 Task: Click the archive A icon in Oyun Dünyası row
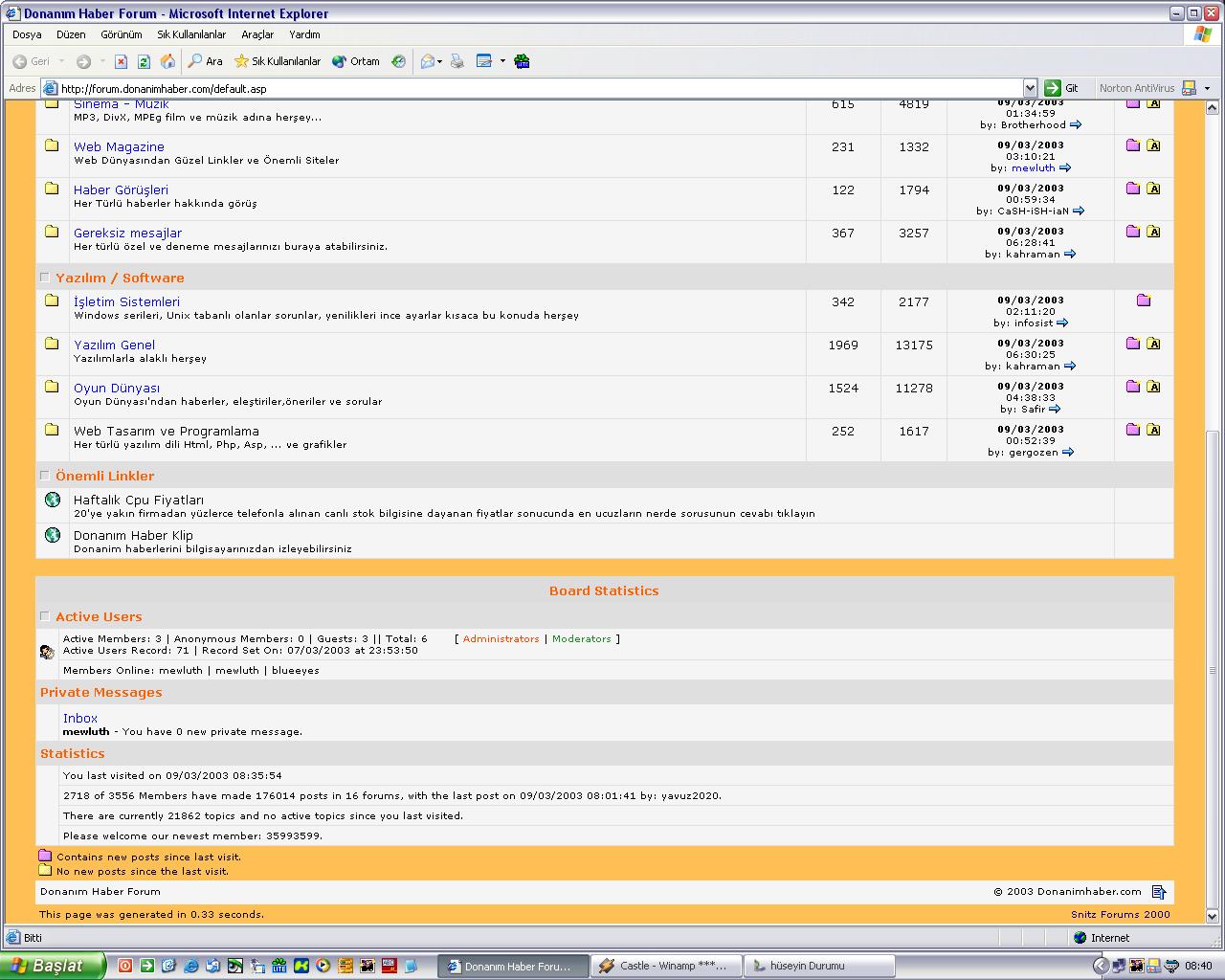click(1153, 387)
